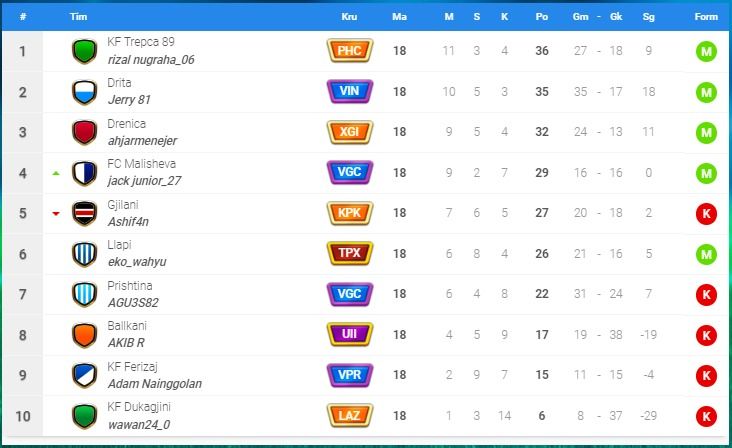
Task: Open the Prishtina team page
Action: point(128,286)
